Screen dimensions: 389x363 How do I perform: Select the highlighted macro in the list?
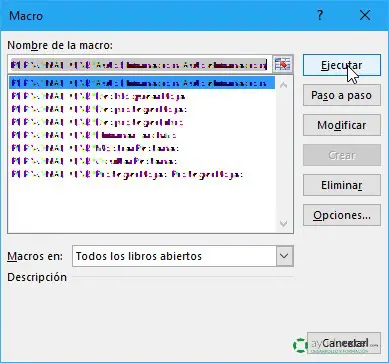[x=142, y=83]
